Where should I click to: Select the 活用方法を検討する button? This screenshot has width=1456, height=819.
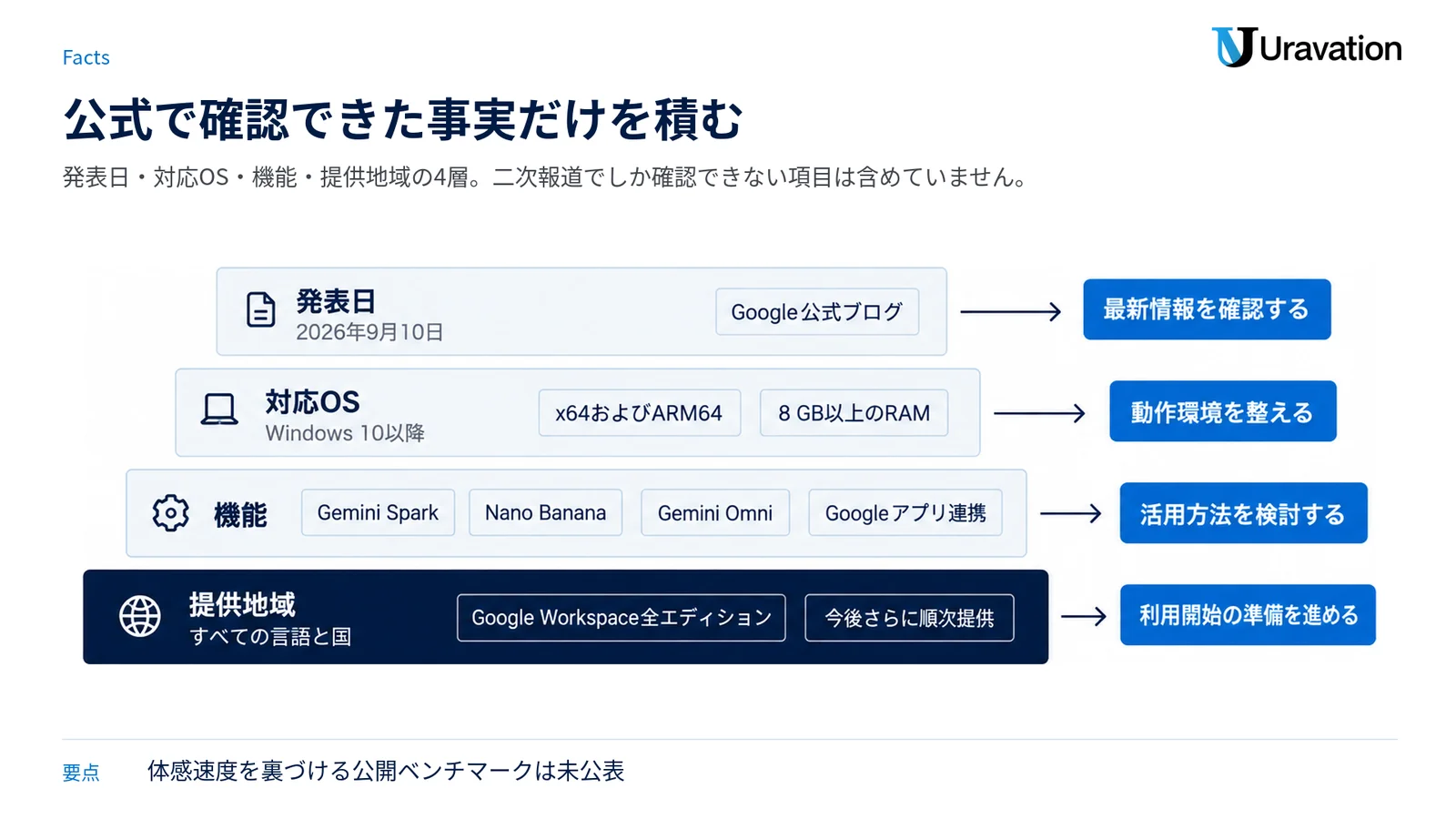tap(1243, 513)
